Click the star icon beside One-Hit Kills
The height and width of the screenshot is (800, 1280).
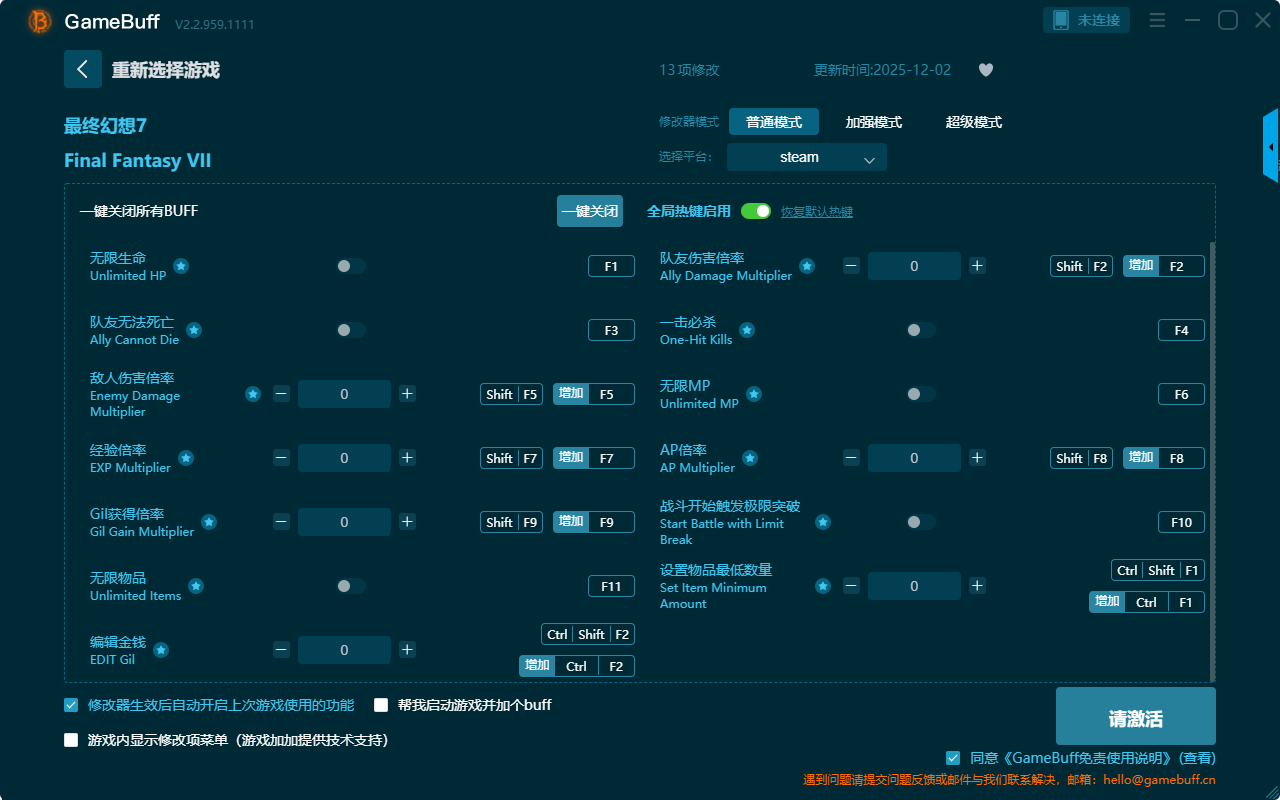tap(747, 330)
